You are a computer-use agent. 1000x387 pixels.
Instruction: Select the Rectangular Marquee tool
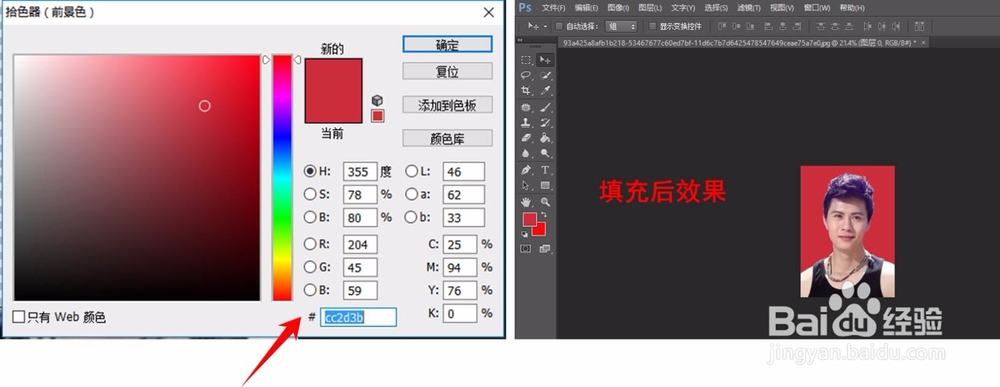click(x=526, y=60)
